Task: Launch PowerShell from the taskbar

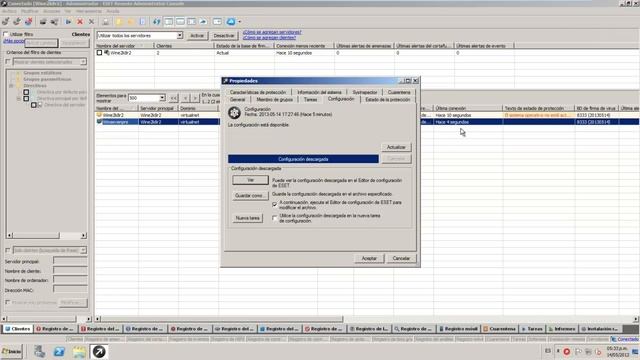Action: click(x=59, y=351)
